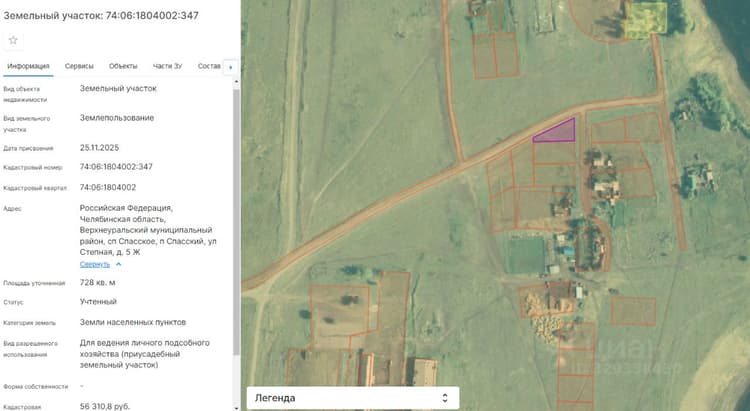Click the info panel scrollbar's down arrow

pyautogui.click(x=236, y=407)
